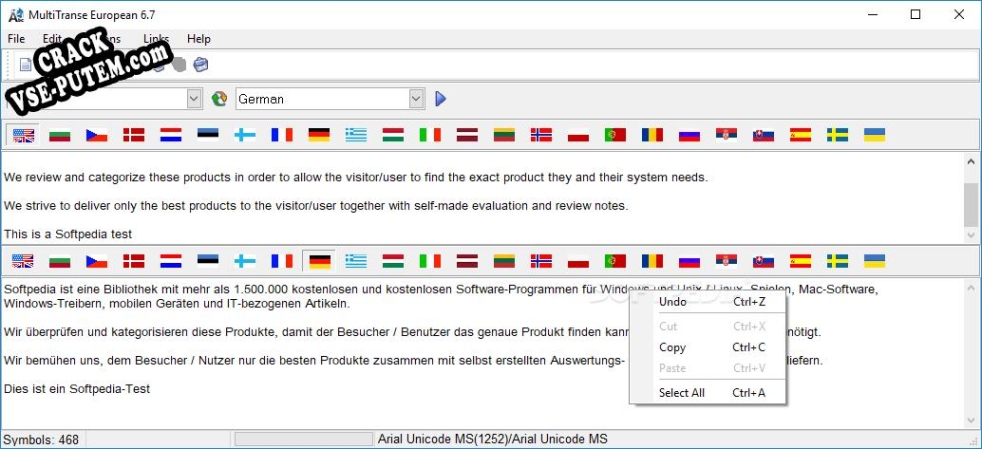The height and width of the screenshot is (449, 982).
Task: Select Estonian flag in source language bar
Action: point(207,135)
